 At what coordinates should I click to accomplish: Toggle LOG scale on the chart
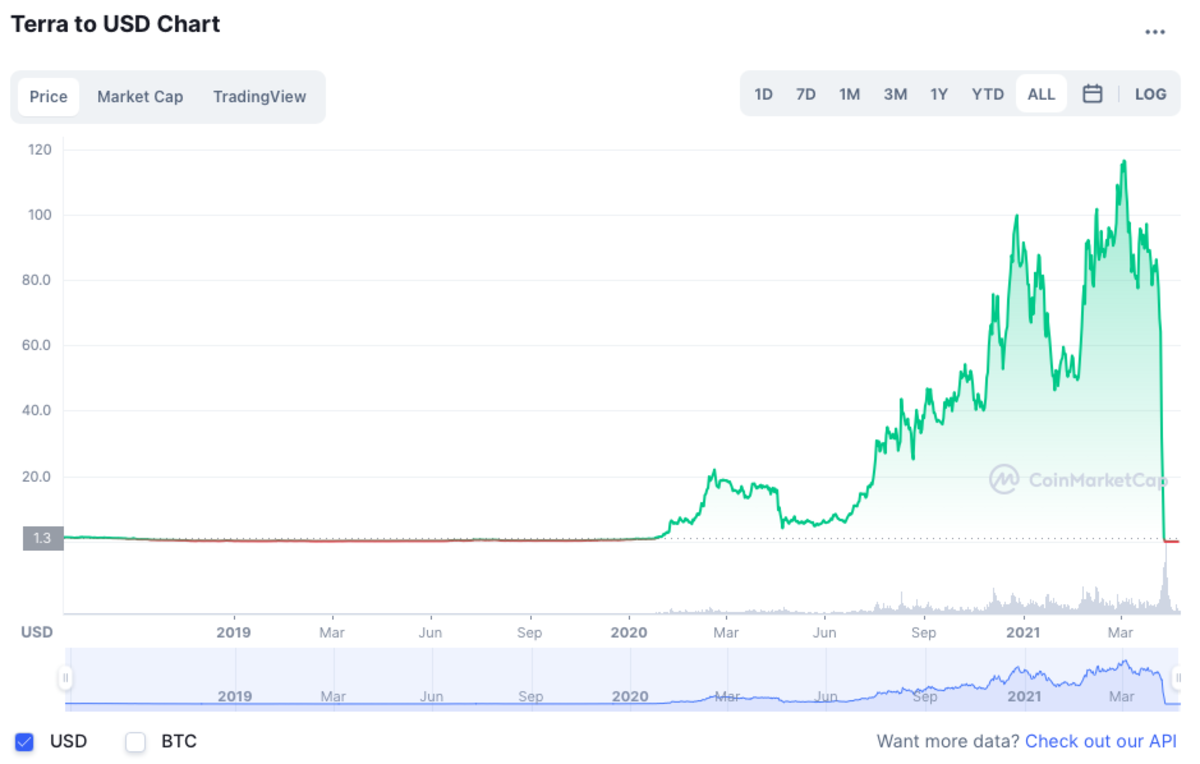point(1150,94)
